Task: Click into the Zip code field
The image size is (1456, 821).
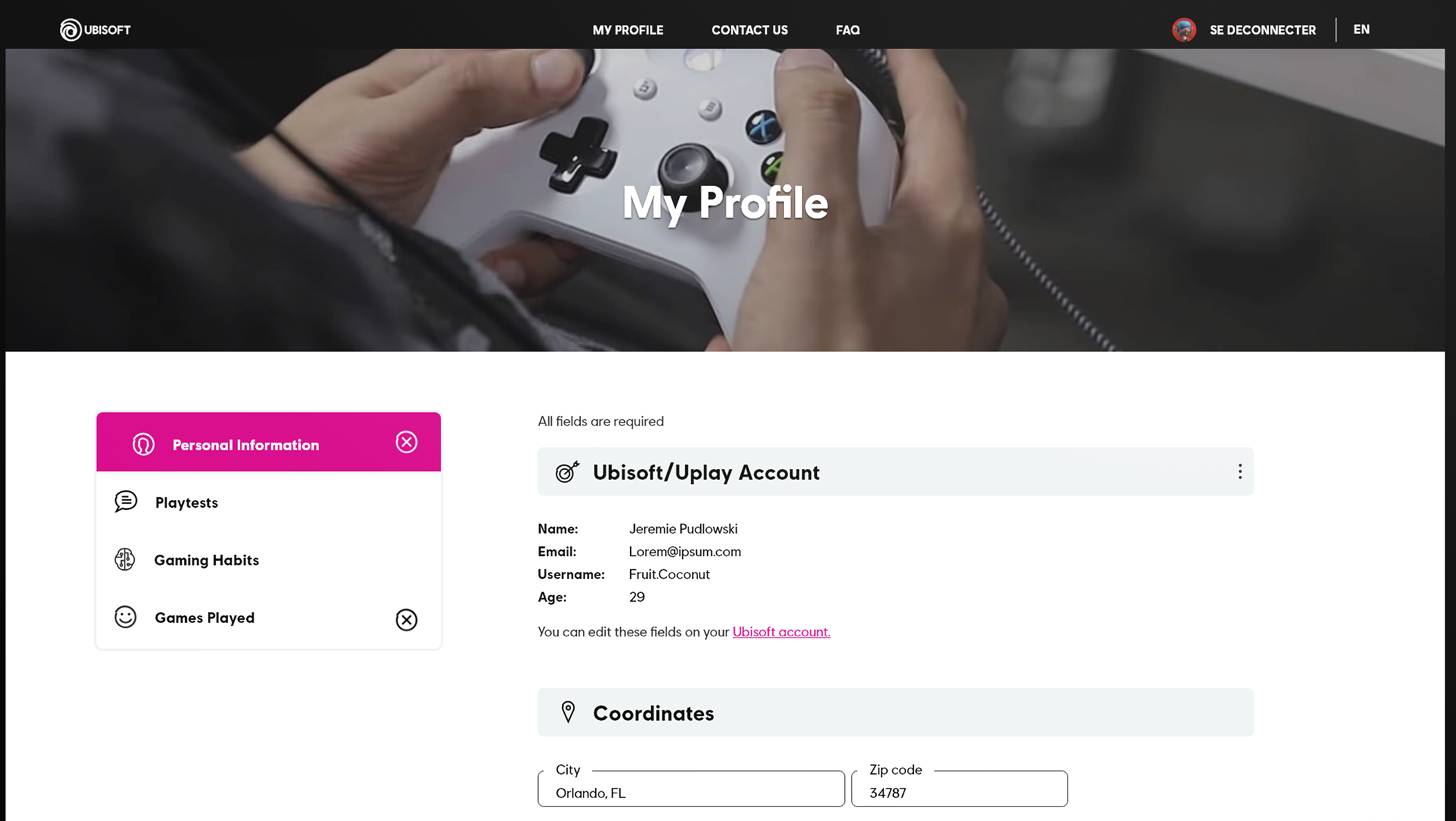Action: 959,789
